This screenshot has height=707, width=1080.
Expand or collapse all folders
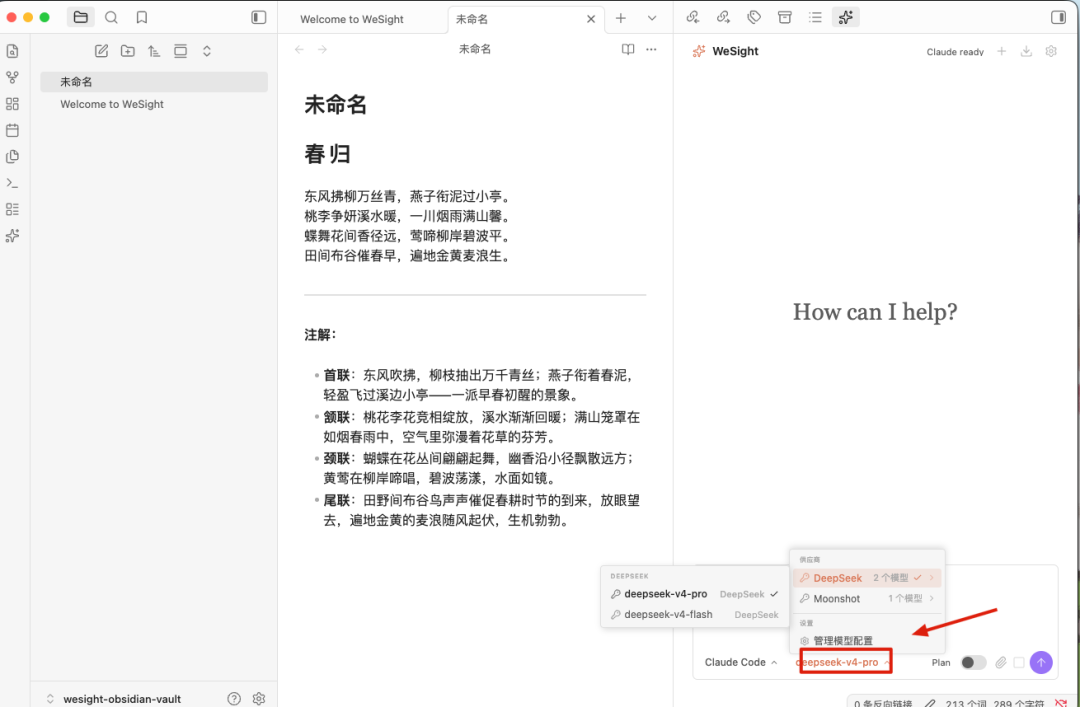(207, 51)
